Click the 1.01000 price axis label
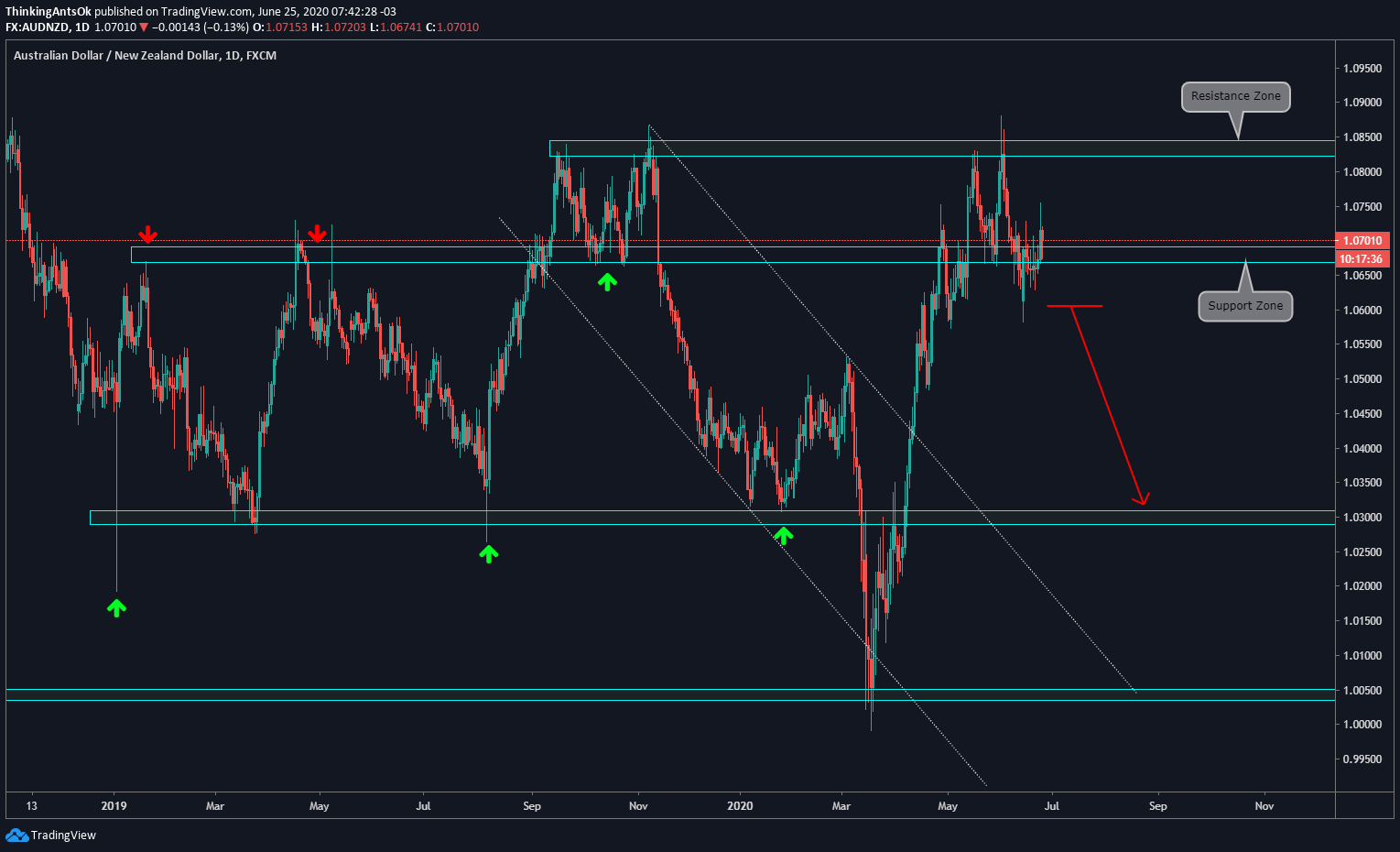 (1362, 656)
